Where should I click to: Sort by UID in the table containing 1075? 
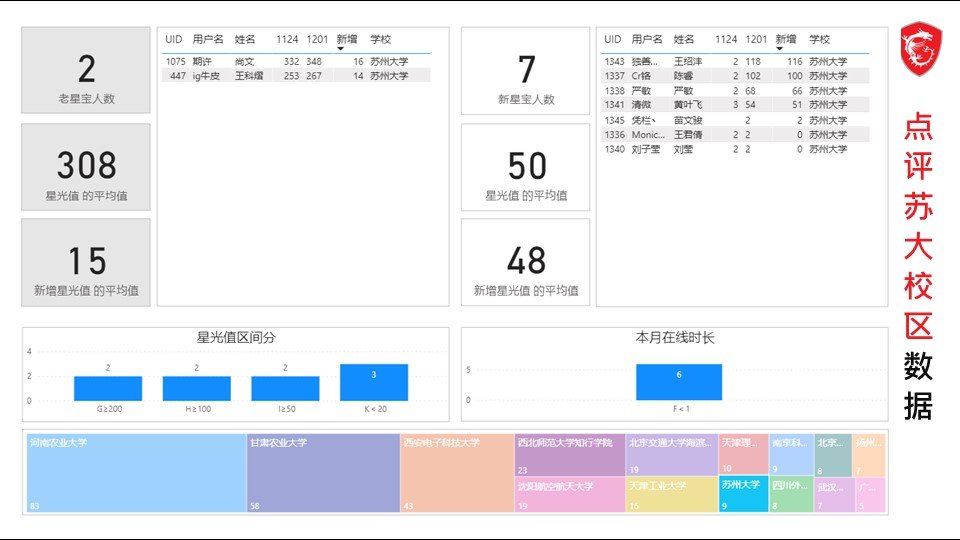coord(174,39)
